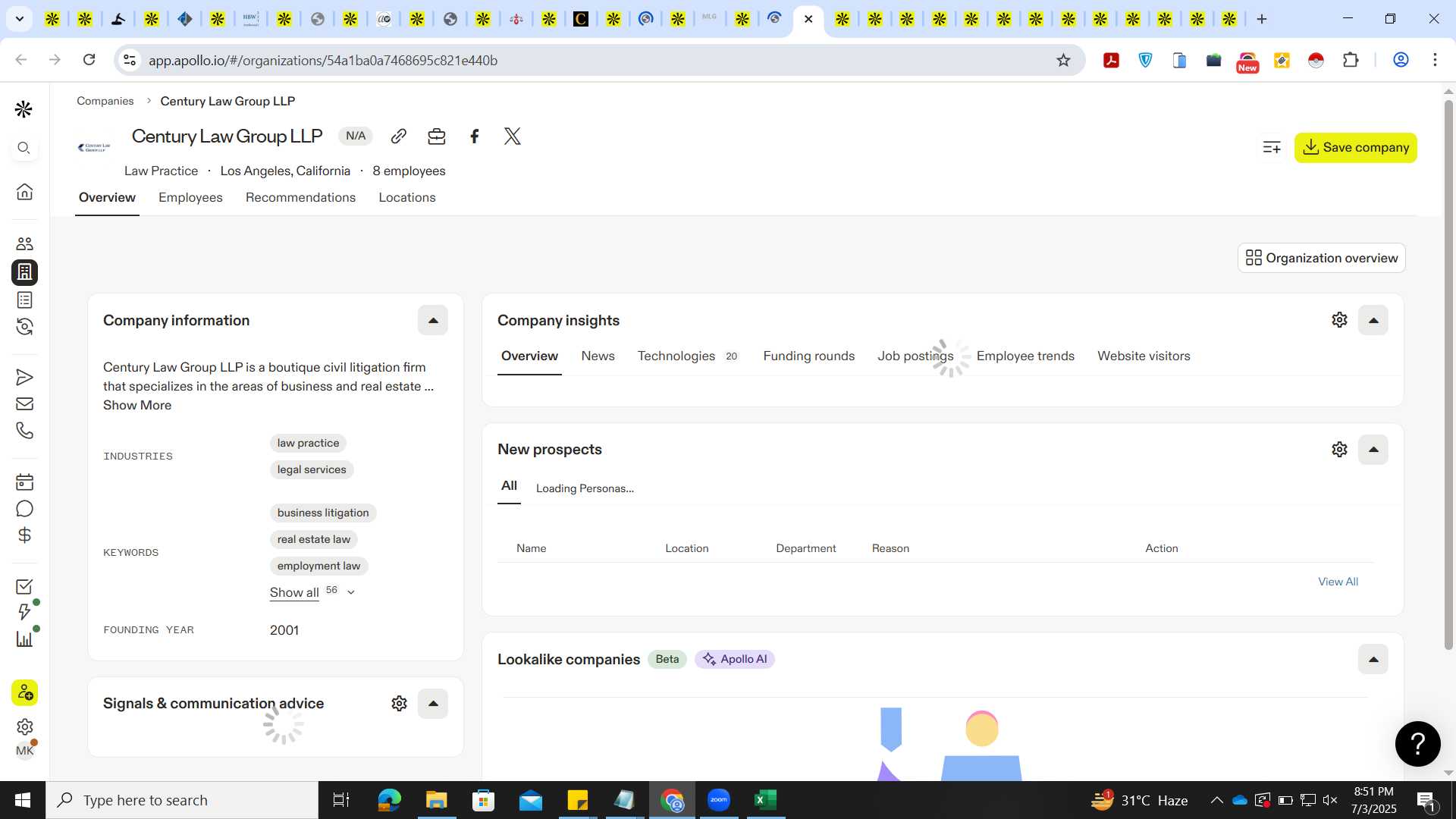Click Companies breadcrumb link
Screen dimensions: 1456x819
(105, 102)
